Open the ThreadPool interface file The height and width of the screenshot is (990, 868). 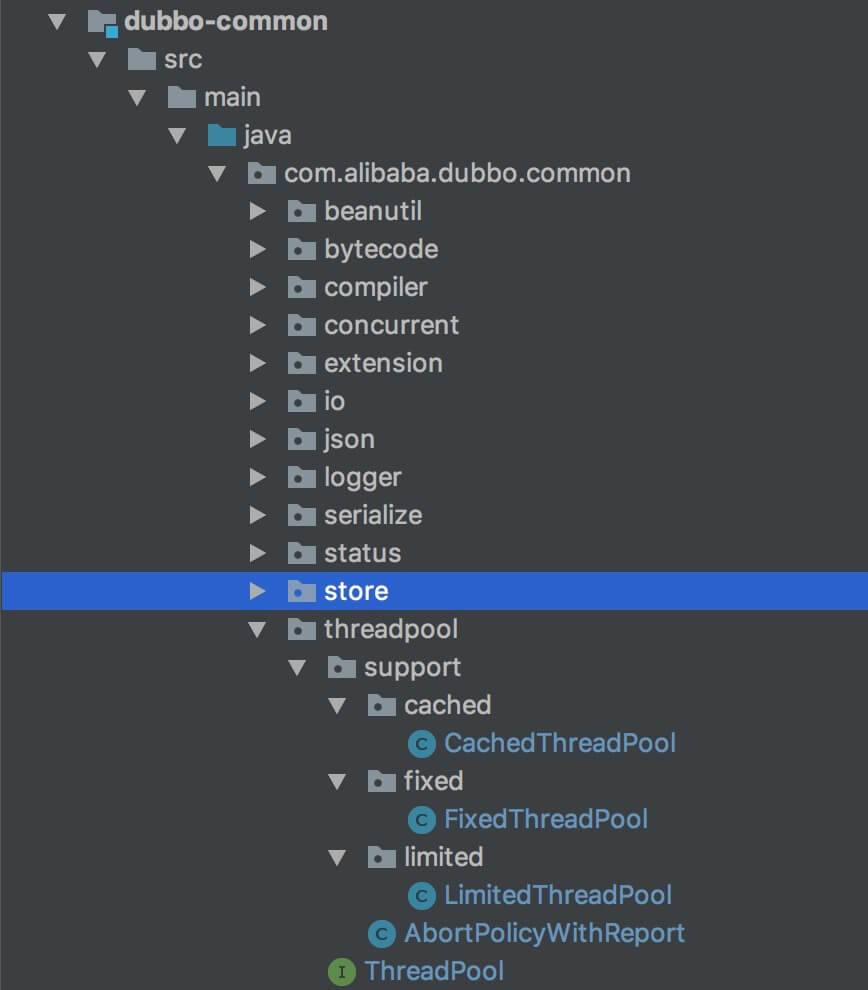coord(434,971)
